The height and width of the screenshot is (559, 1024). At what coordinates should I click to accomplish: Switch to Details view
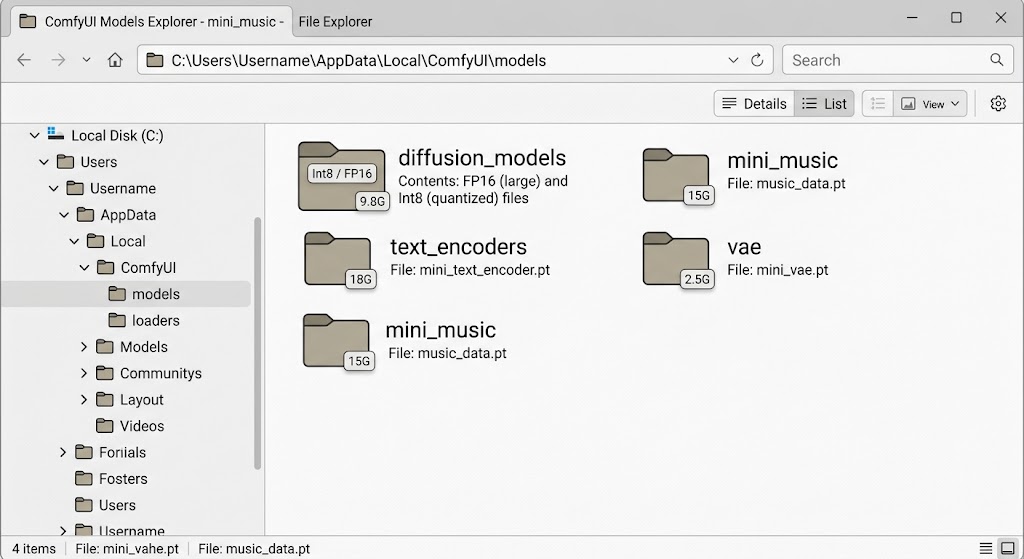click(754, 104)
